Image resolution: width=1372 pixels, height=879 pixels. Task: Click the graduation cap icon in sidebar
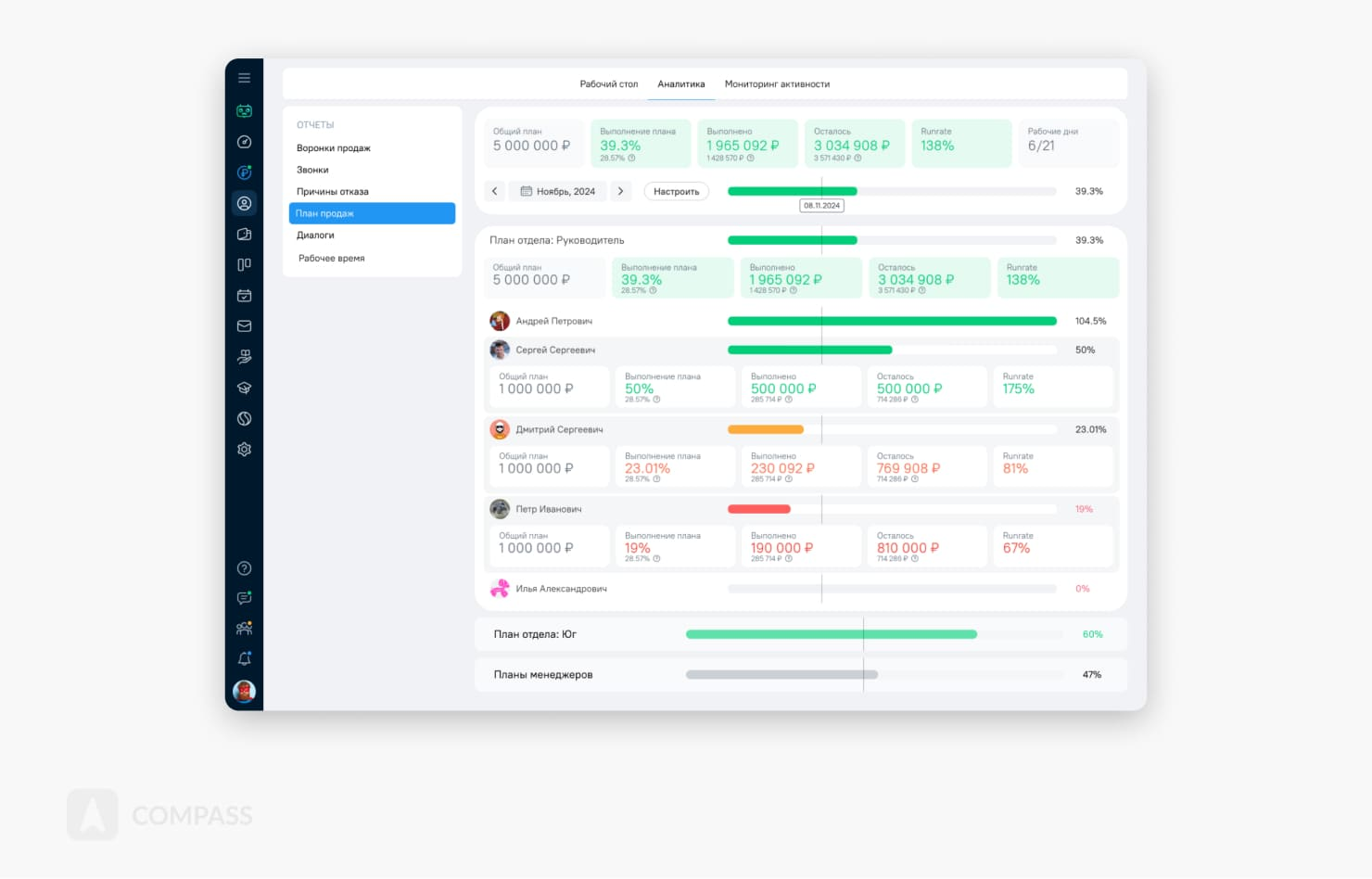pyautogui.click(x=244, y=388)
